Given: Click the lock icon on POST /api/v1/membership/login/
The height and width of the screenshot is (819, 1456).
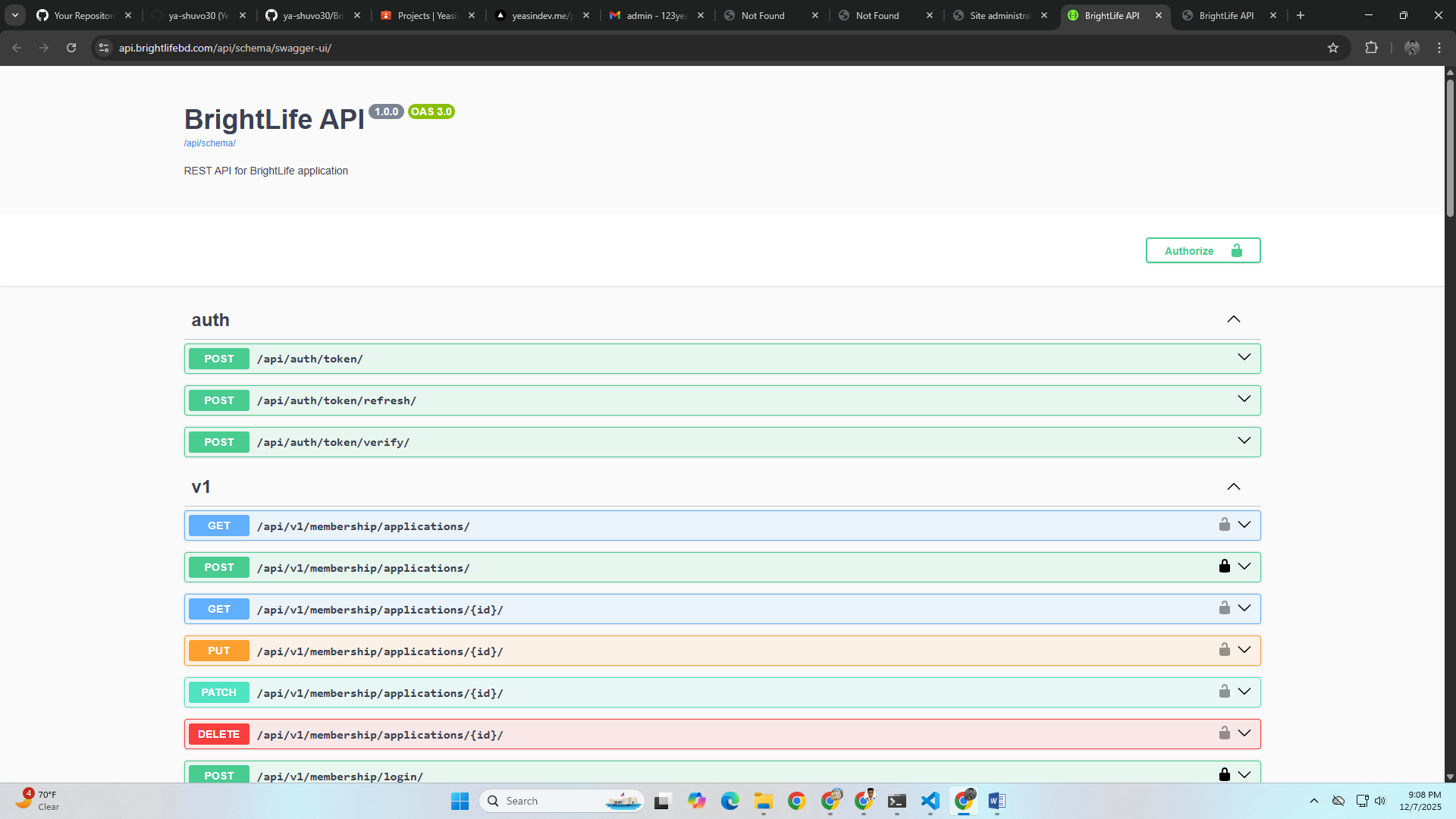Looking at the screenshot, I should pyautogui.click(x=1225, y=774).
